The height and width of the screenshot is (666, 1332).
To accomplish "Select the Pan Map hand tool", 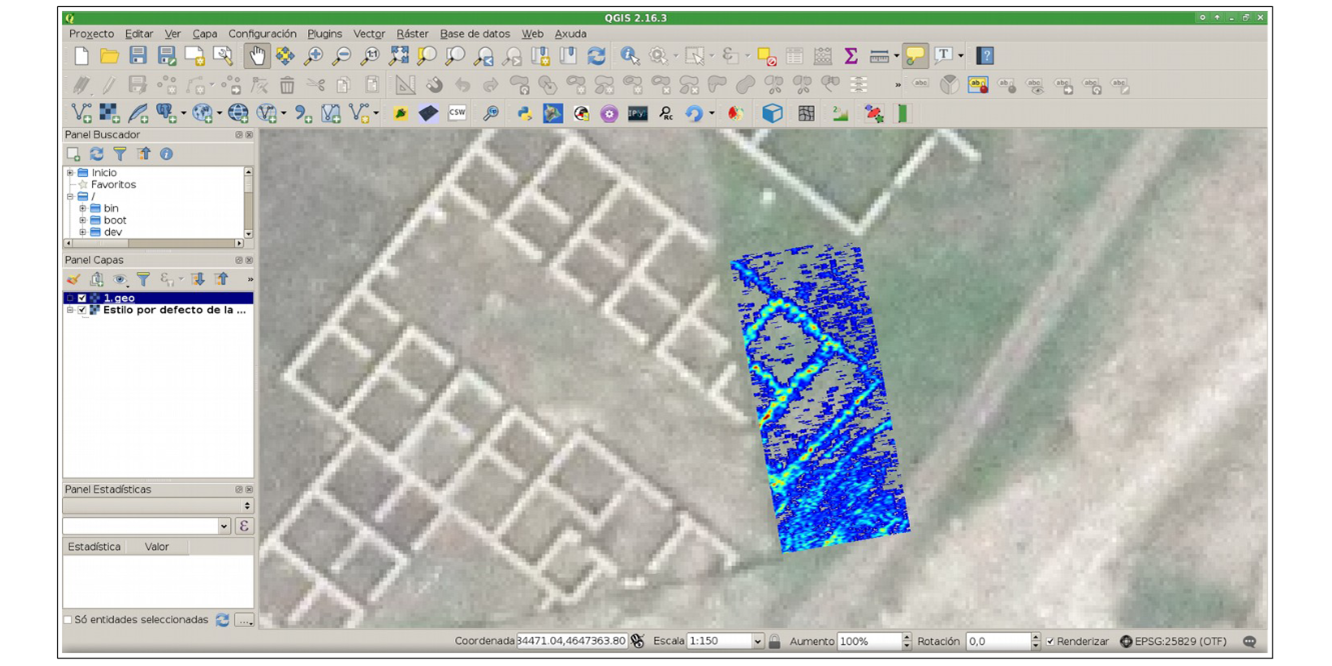I will click(257, 56).
